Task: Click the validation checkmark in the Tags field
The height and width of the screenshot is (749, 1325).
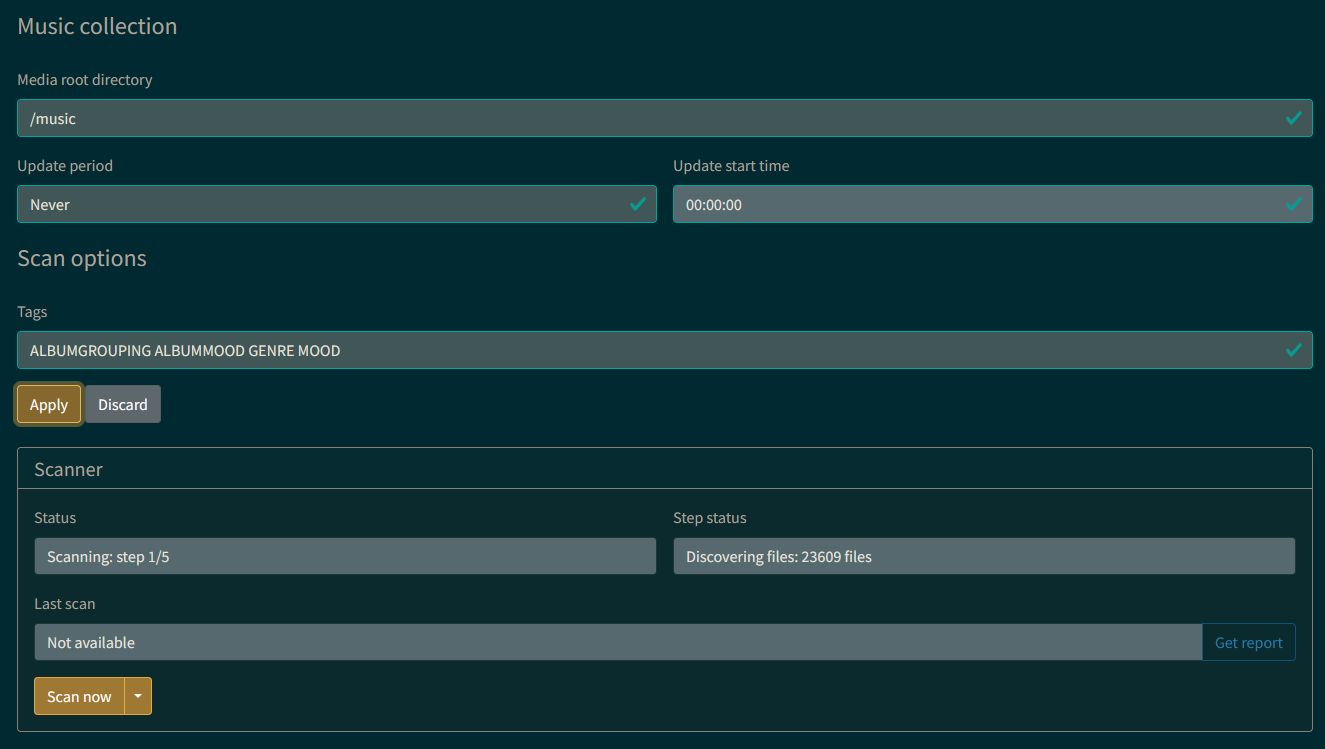Action: 1293,350
